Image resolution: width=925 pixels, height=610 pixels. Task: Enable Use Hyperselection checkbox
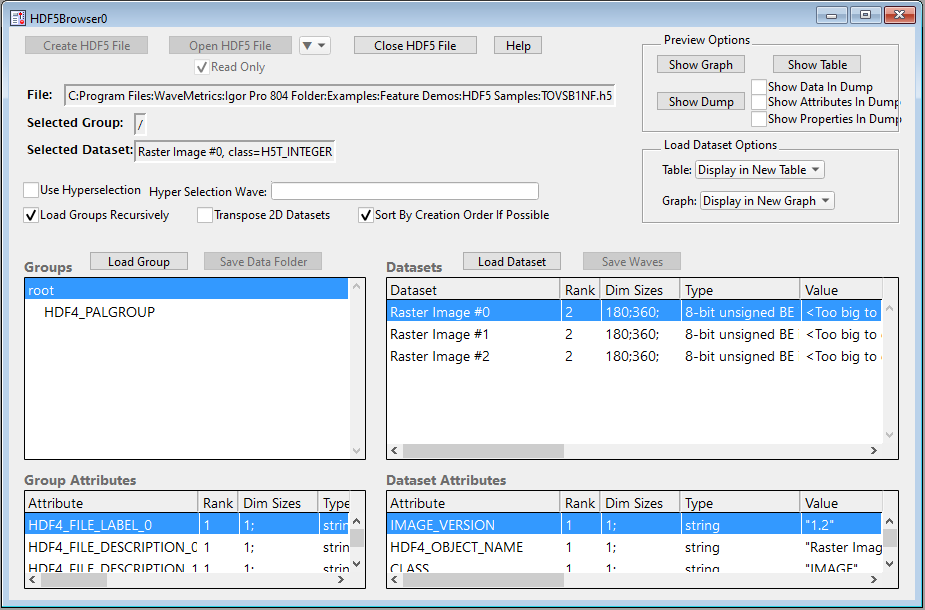(31, 190)
